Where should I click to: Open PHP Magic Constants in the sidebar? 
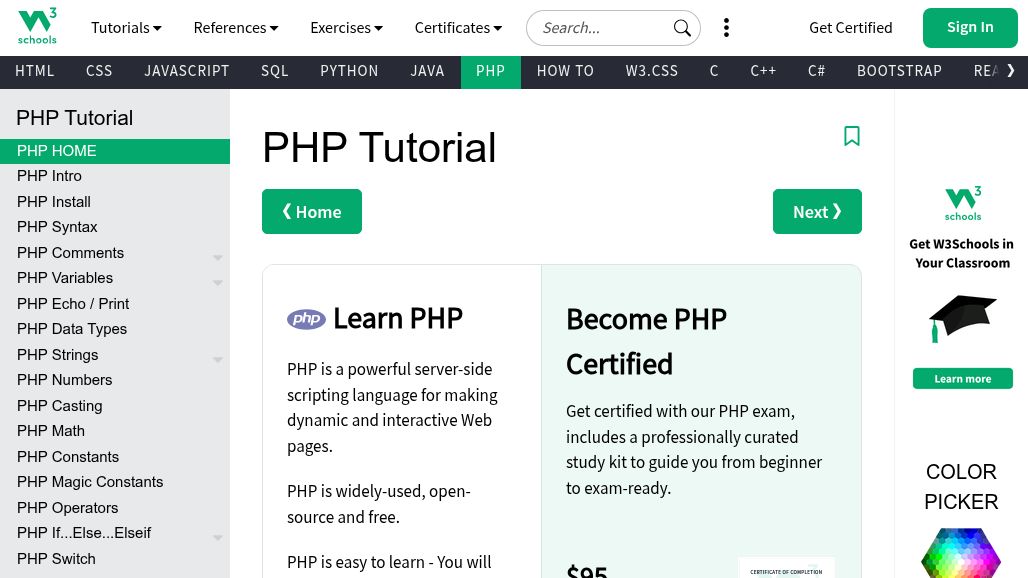(x=115, y=482)
